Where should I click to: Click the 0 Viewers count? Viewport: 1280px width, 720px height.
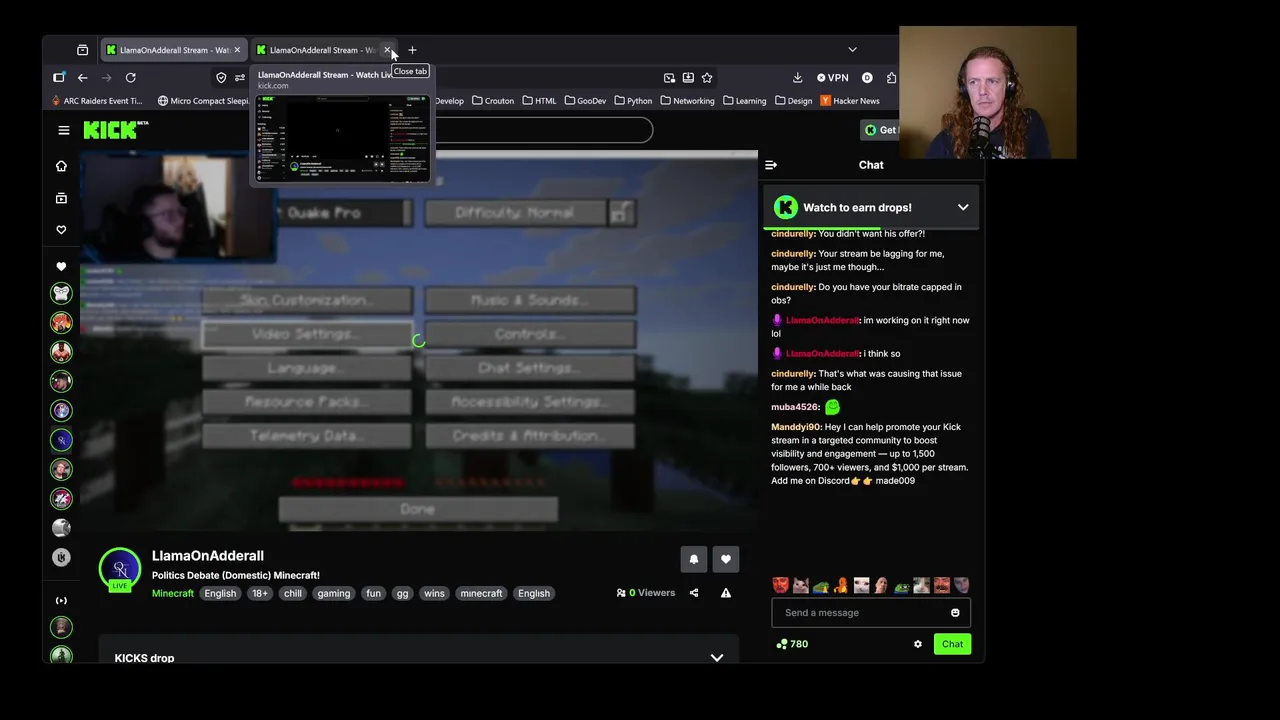(646, 593)
